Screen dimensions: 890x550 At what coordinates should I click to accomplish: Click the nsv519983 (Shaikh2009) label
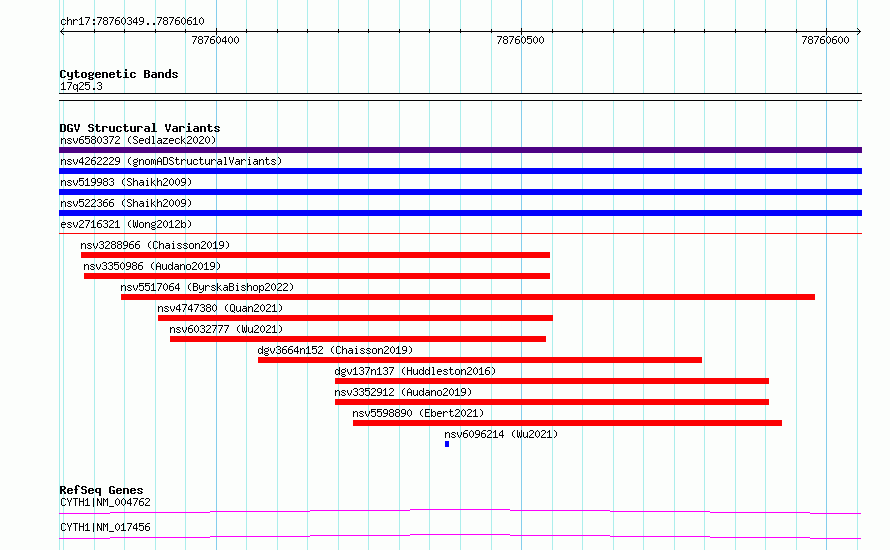coord(126,182)
